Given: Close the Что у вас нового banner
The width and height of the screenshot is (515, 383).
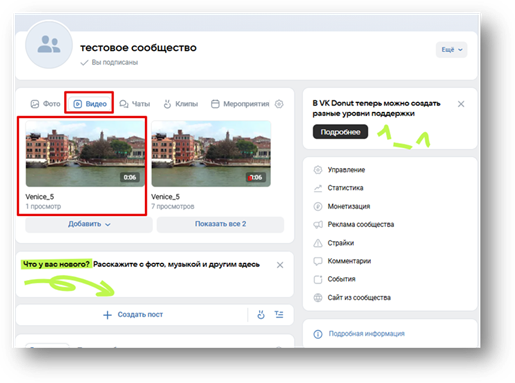Looking at the screenshot, I should point(280,265).
